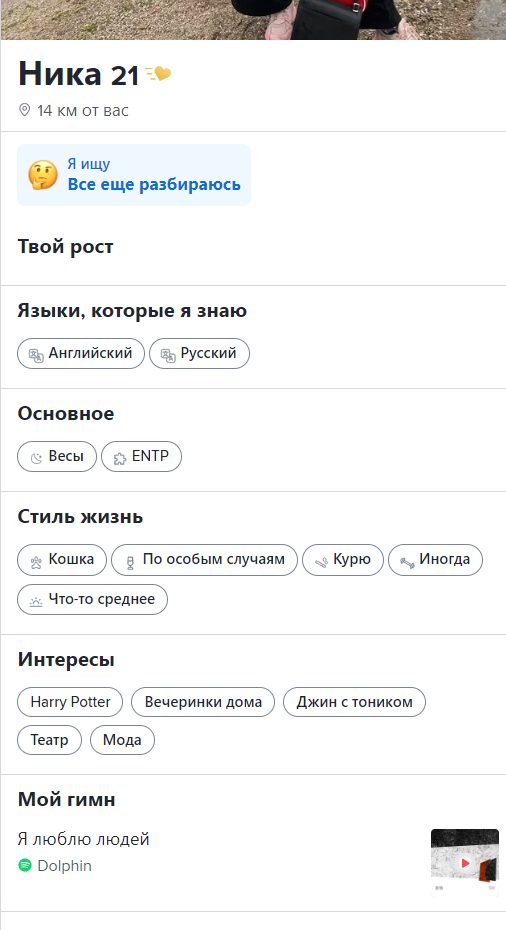Select the Мода interest chip
The height and width of the screenshot is (930, 506).
click(122, 740)
